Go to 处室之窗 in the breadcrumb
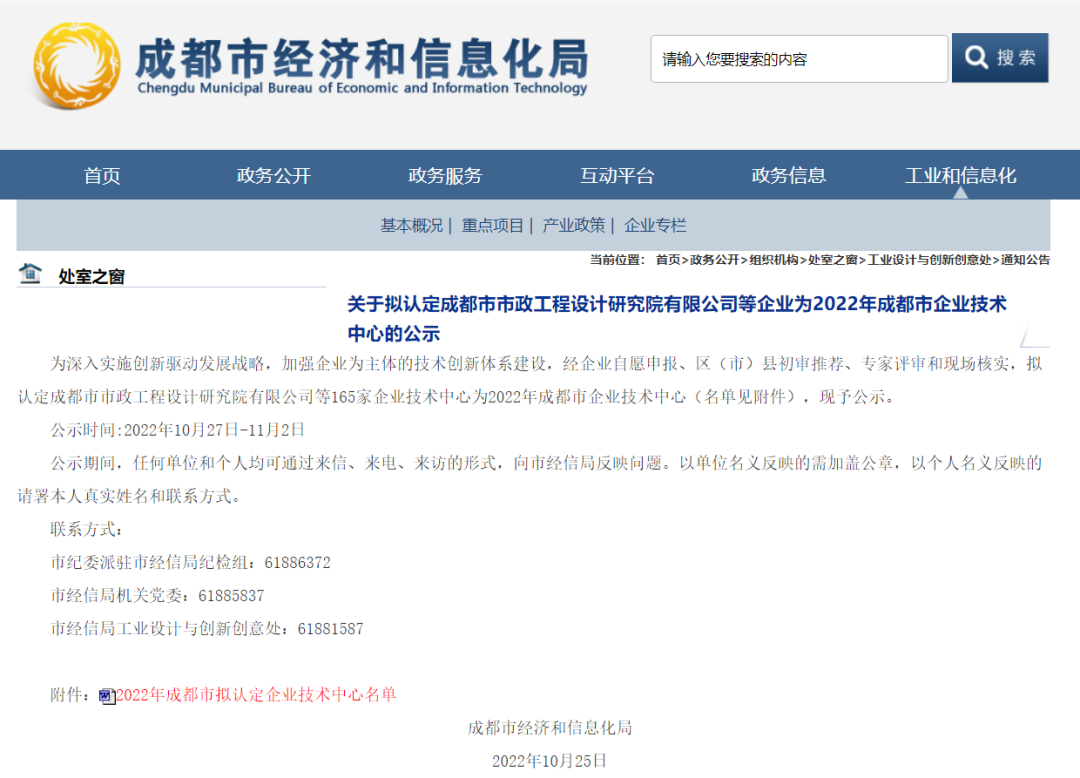 833,260
